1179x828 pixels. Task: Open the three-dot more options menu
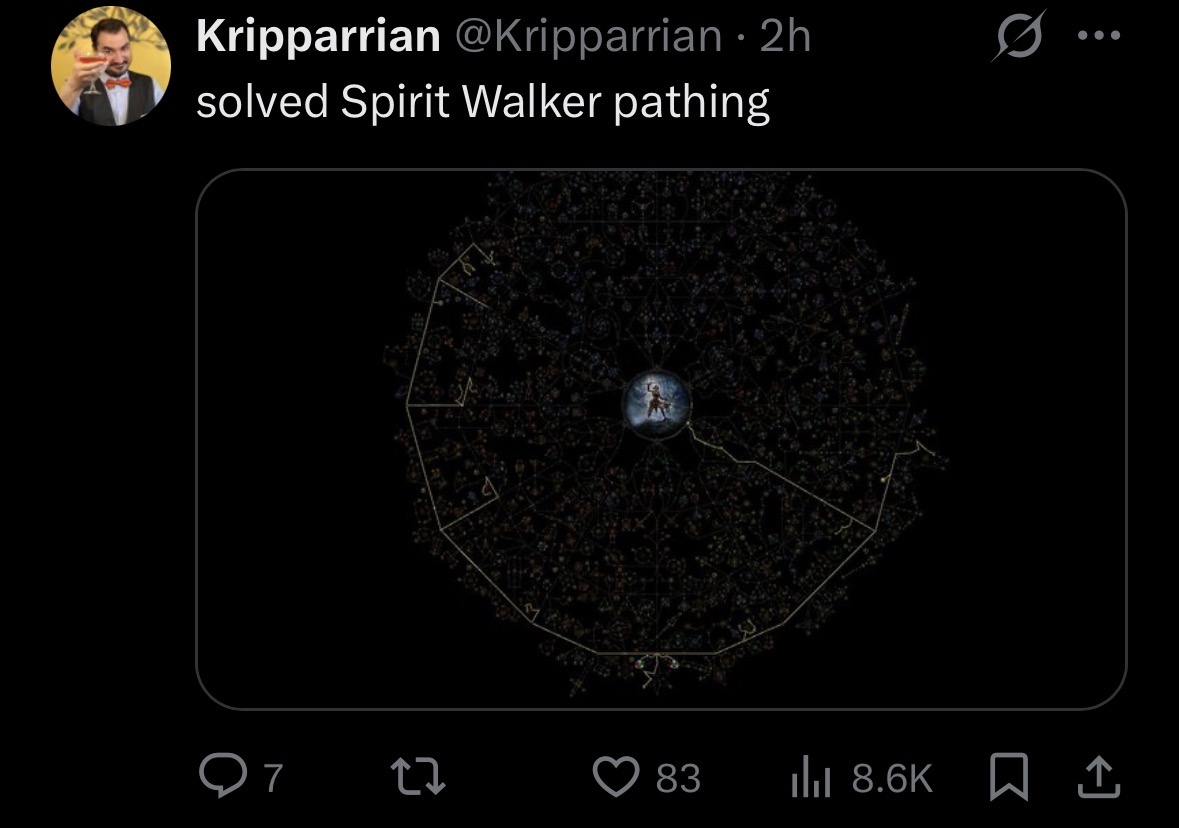1099,35
